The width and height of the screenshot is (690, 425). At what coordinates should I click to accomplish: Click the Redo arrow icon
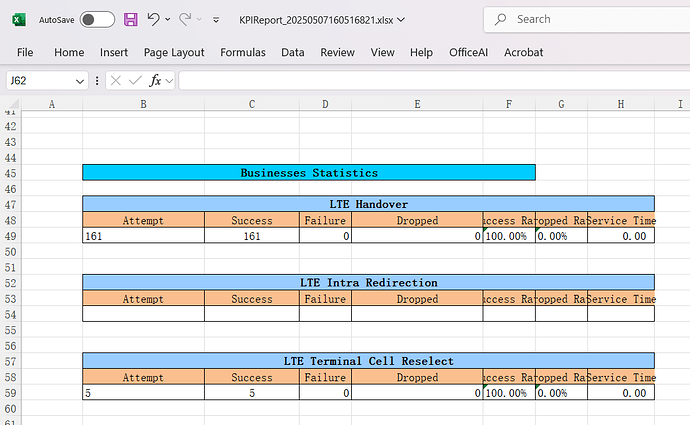coord(185,19)
